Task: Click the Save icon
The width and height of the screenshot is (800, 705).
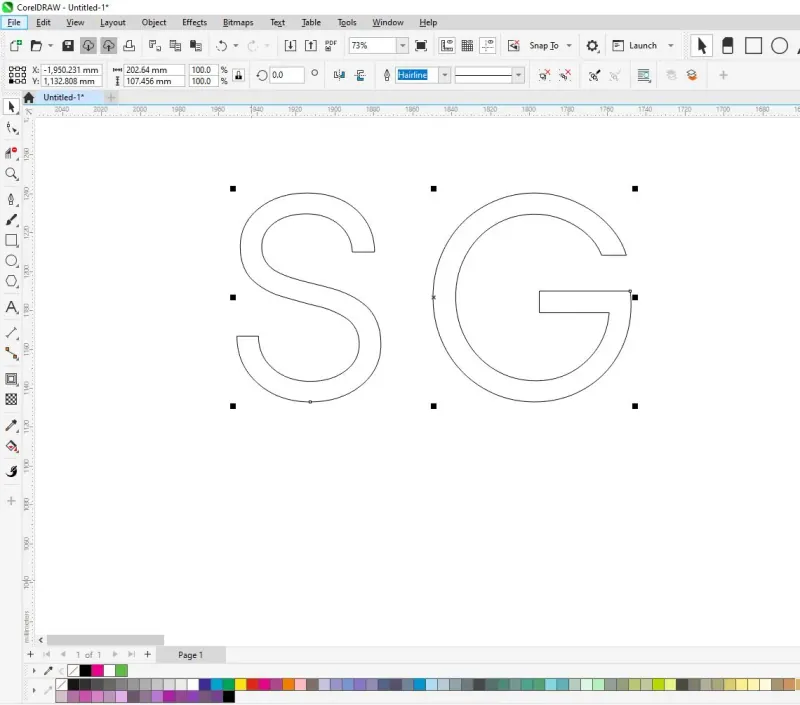Action: 68,45
